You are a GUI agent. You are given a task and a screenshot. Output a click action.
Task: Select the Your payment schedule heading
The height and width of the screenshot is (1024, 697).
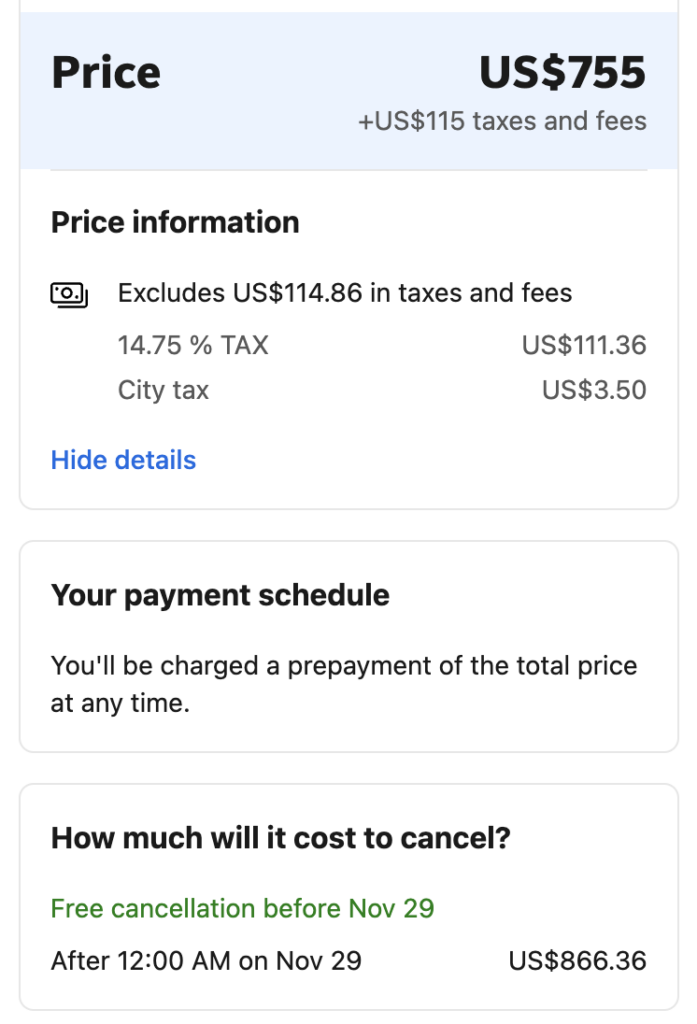tap(220, 595)
